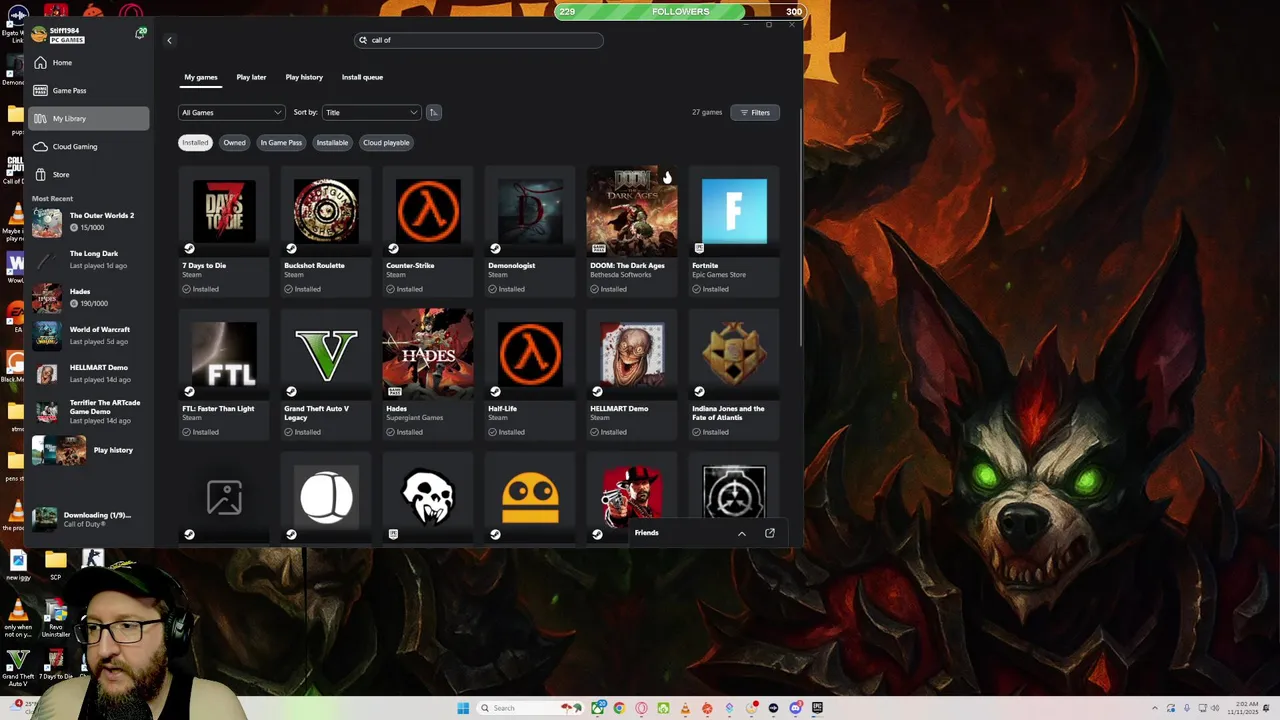The image size is (1280, 720).
Task: Open FTL: Faster Than Light tile
Action: coord(224,374)
